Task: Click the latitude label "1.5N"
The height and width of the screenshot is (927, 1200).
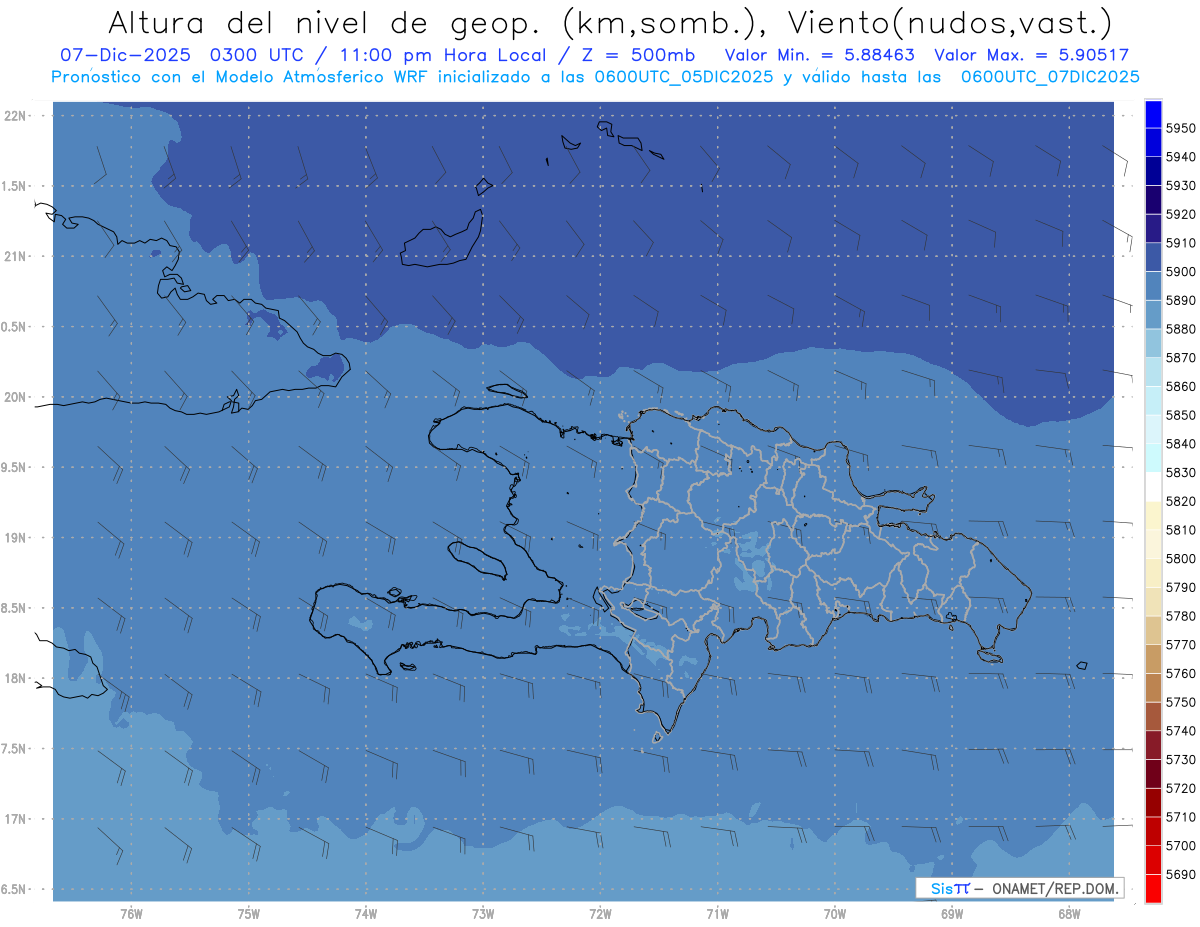Action: pos(15,186)
